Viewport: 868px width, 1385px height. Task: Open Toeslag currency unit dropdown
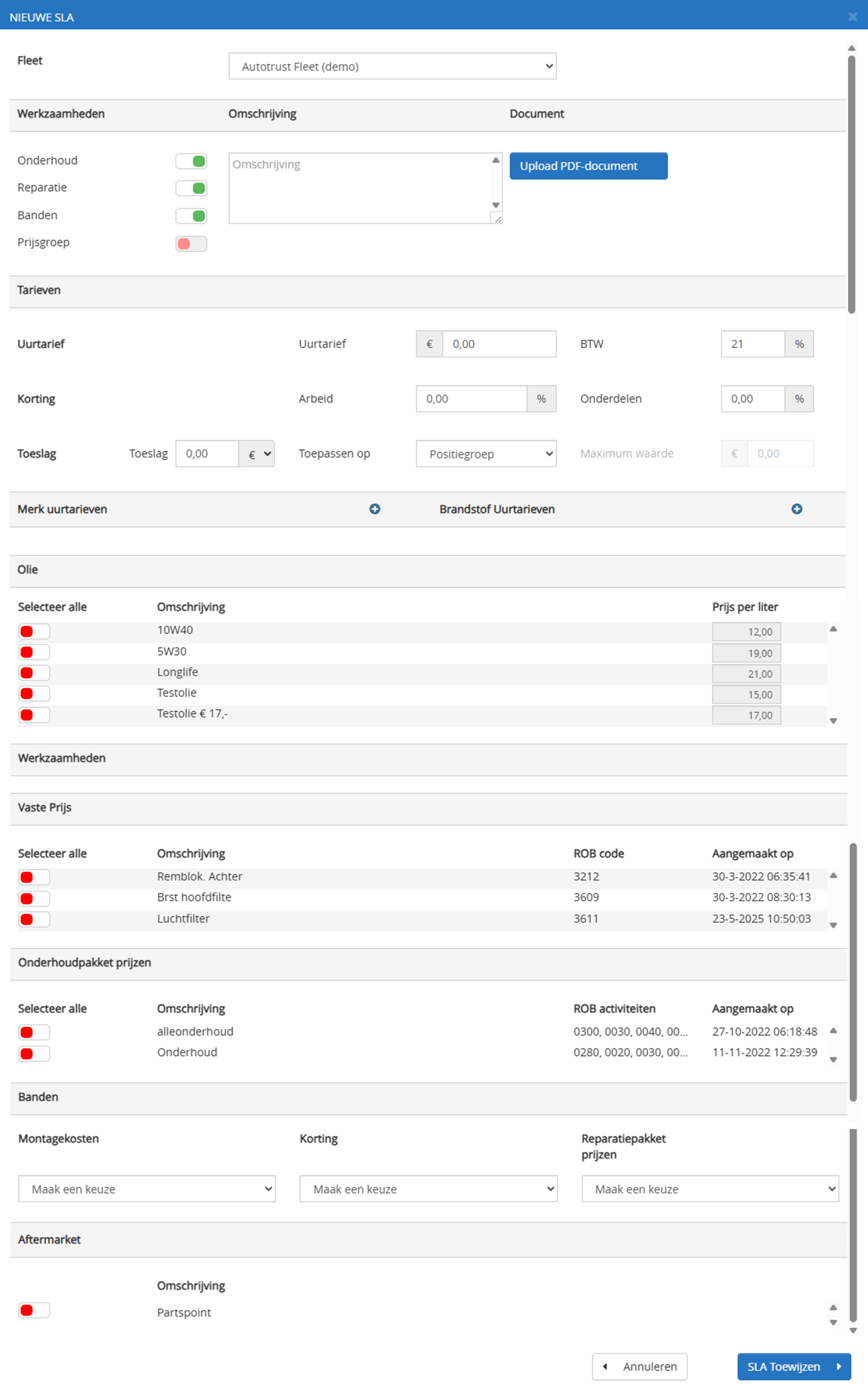click(x=257, y=454)
